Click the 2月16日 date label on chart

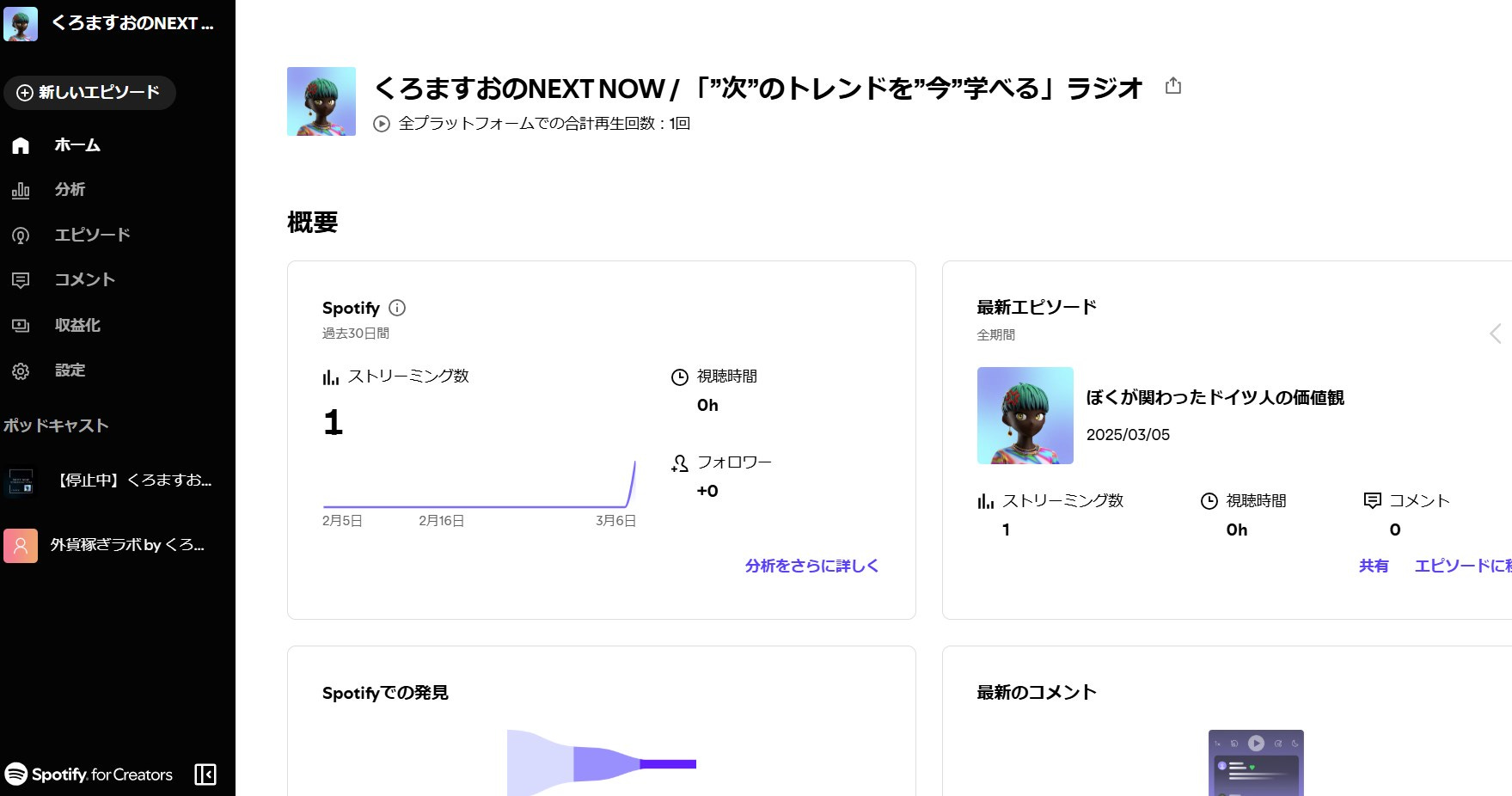pyautogui.click(x=442, y=521)
